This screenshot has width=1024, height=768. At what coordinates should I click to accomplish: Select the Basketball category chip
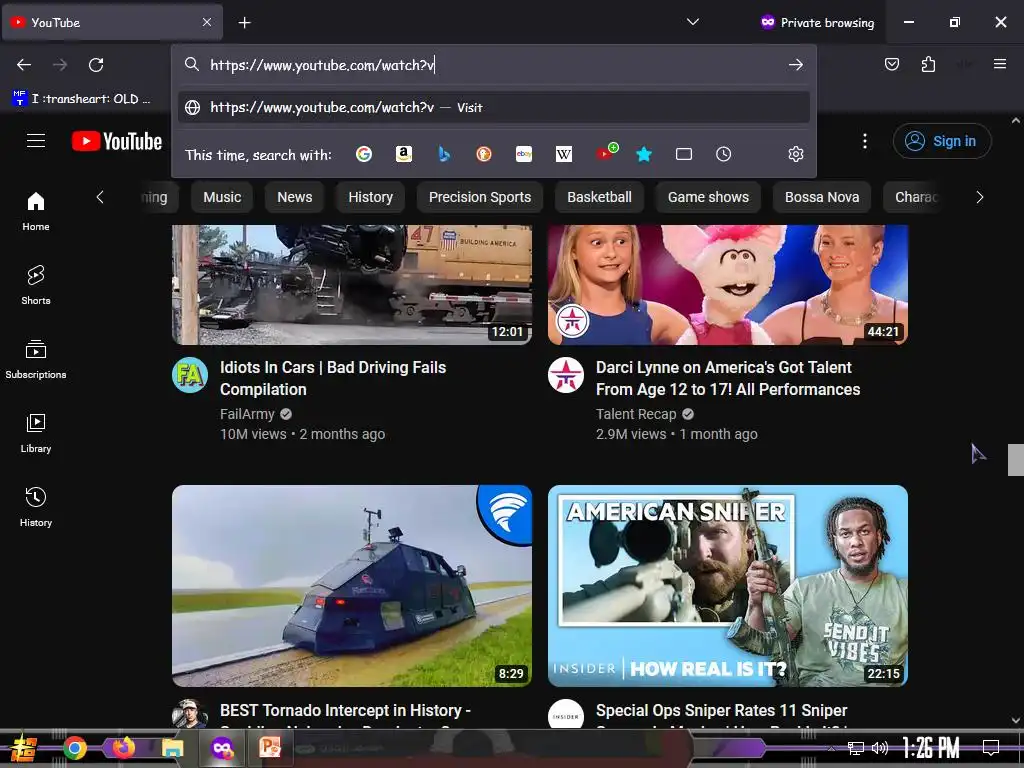tap(599, 197)
